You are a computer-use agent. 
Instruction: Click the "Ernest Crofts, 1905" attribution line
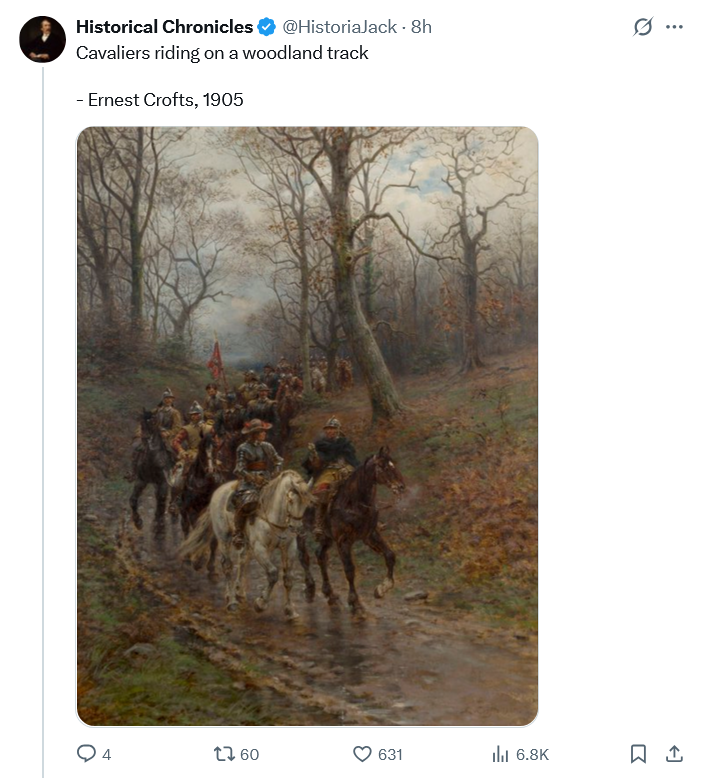(160, 100)
